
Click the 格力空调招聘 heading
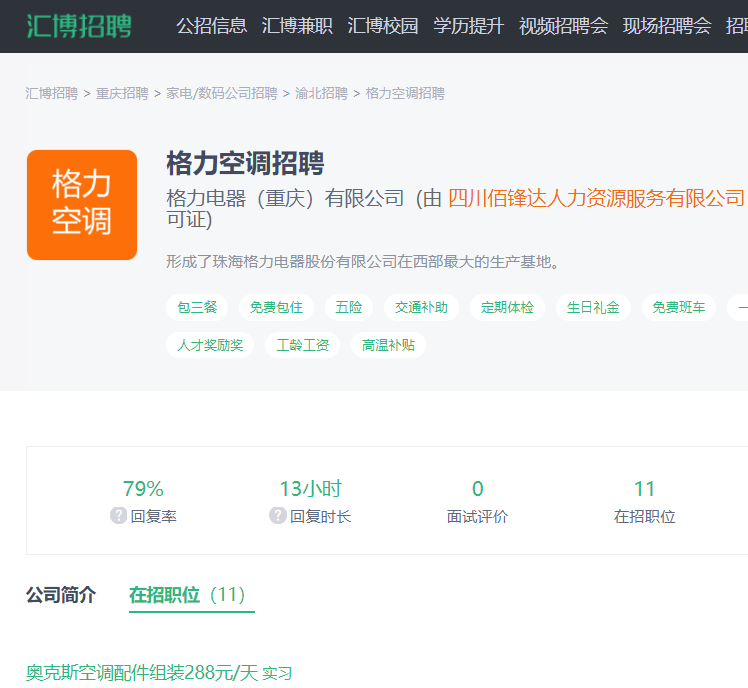coord(245,164)
